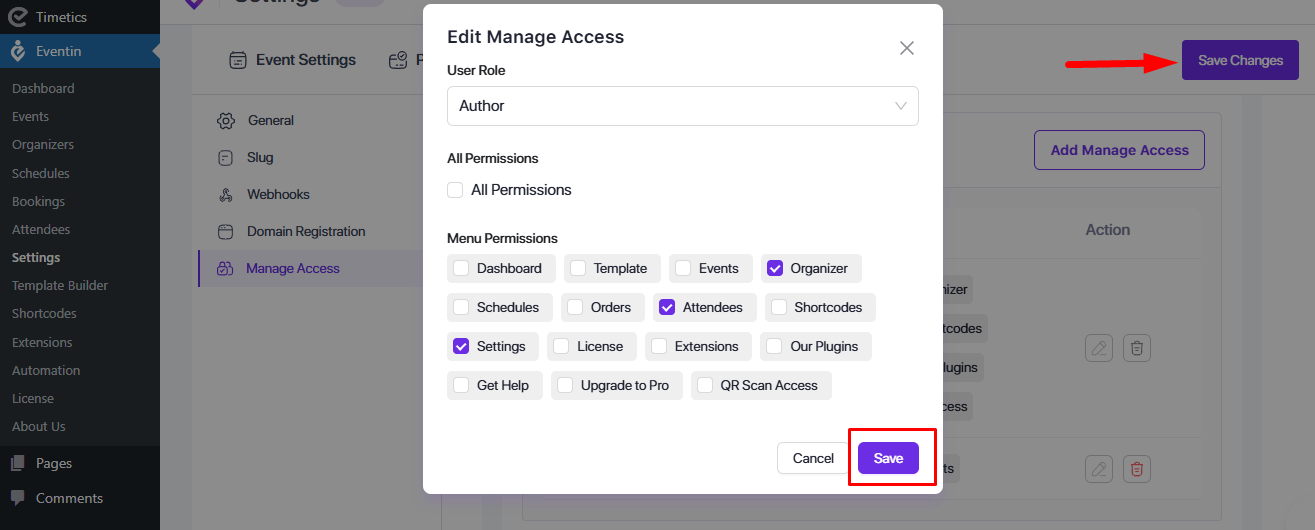Click the Domain Registration icon
The image size is (1315, 530).
[x=225, y=232]
